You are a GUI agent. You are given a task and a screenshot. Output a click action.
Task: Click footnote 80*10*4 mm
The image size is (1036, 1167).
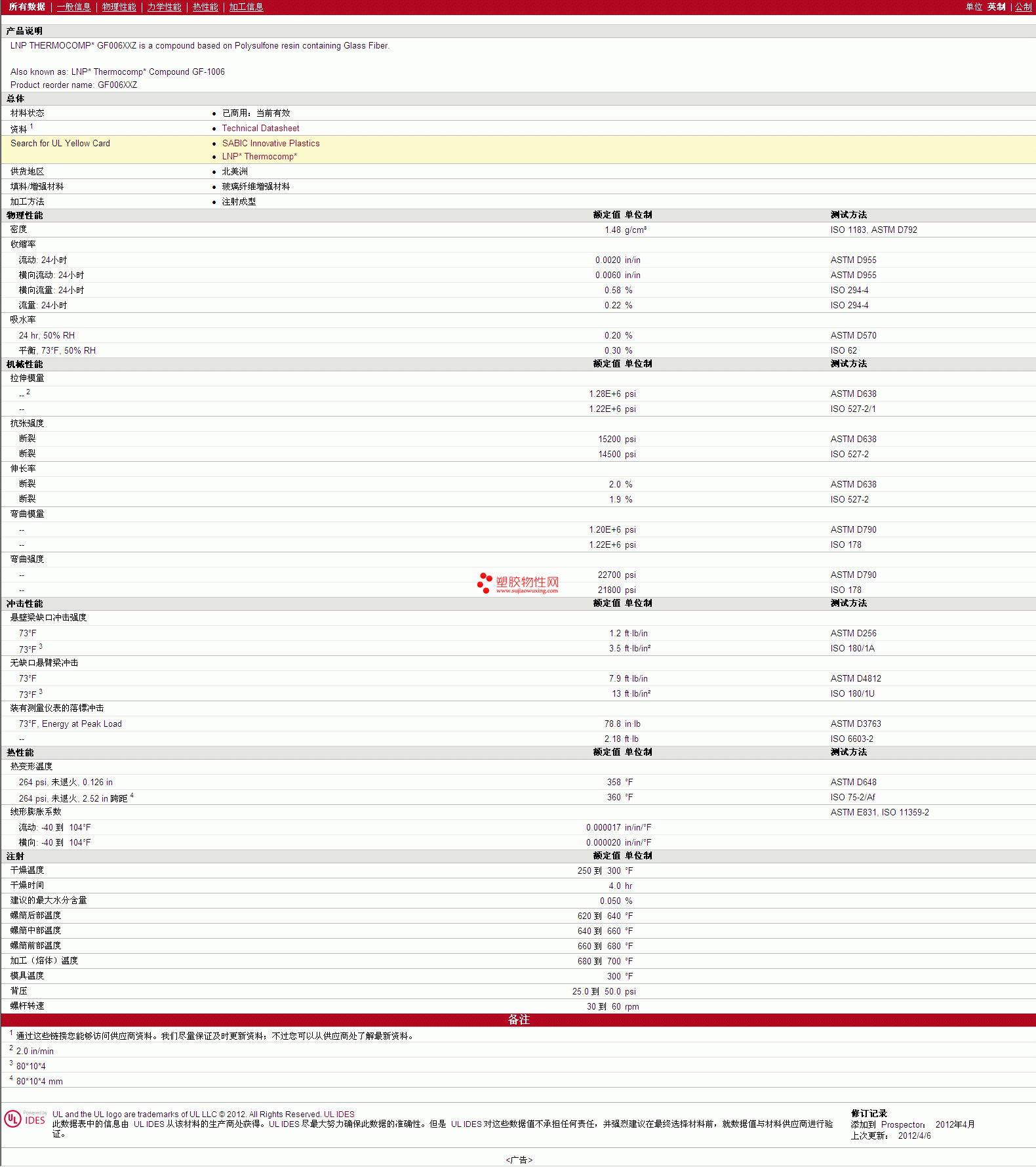[39, 1082]
